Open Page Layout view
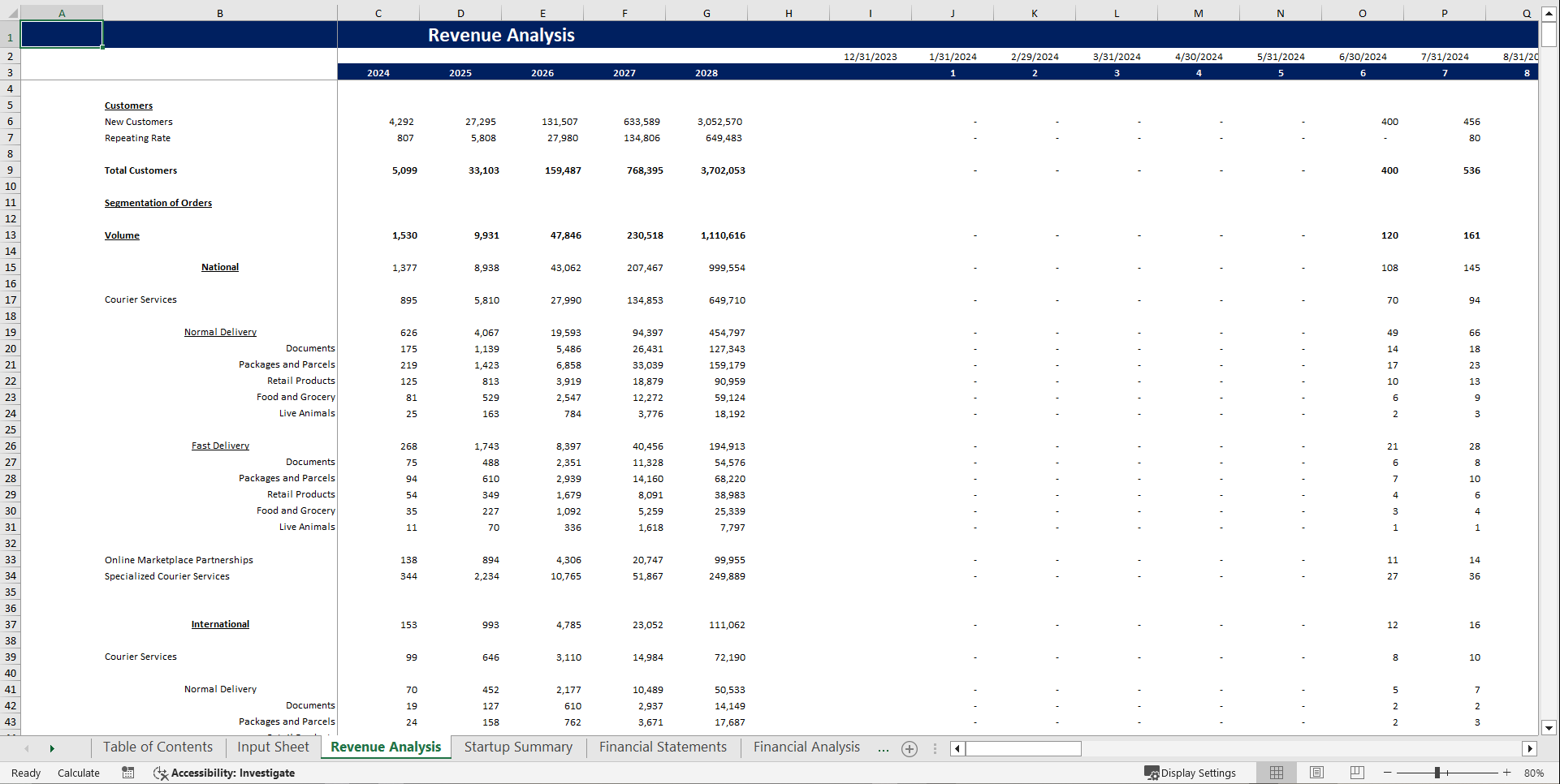 point(1316,773)
